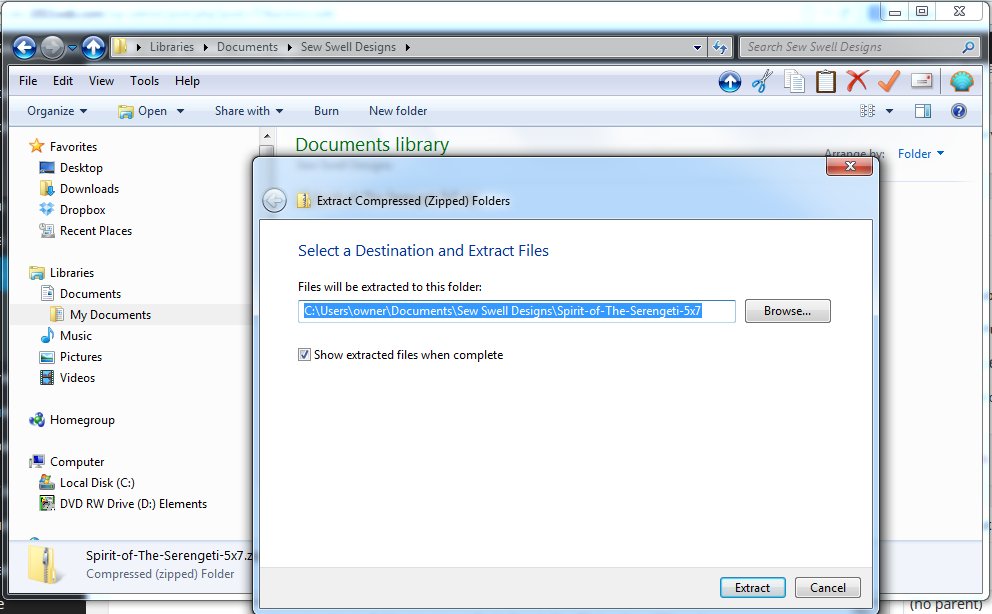
Task: Click the blue Help question mark icon
Action: point(959,111)
